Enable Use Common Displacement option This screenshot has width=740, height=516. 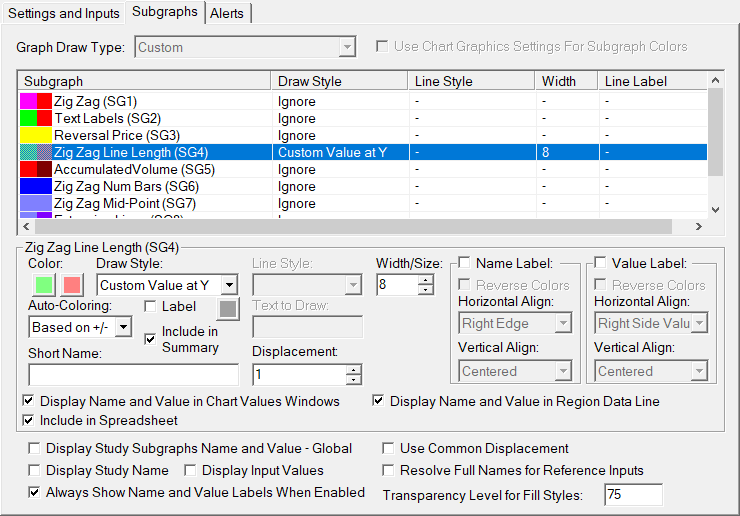(390, 449)
